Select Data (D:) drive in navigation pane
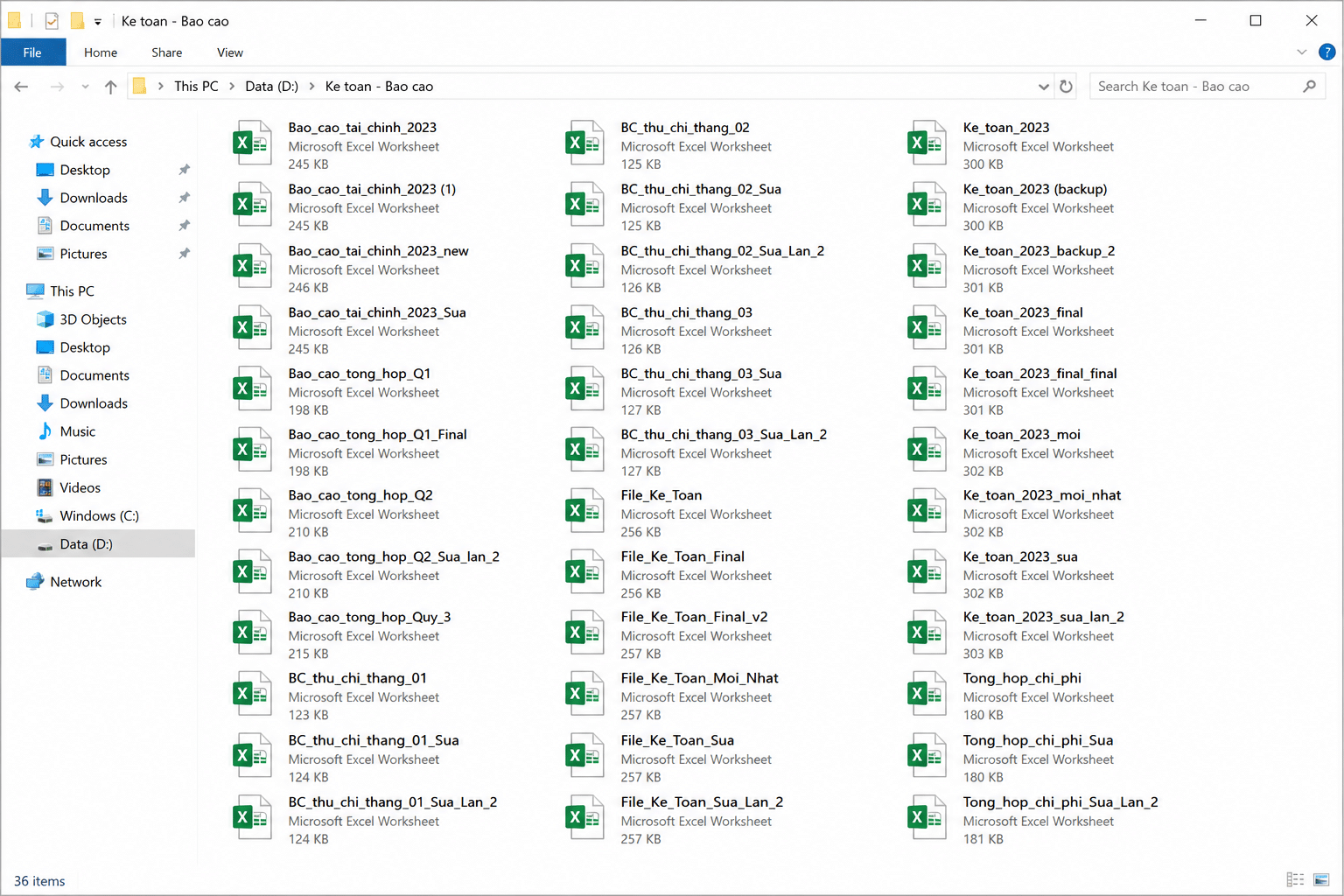The height and width of the screenshot is (896, 1344). point(98,543)
